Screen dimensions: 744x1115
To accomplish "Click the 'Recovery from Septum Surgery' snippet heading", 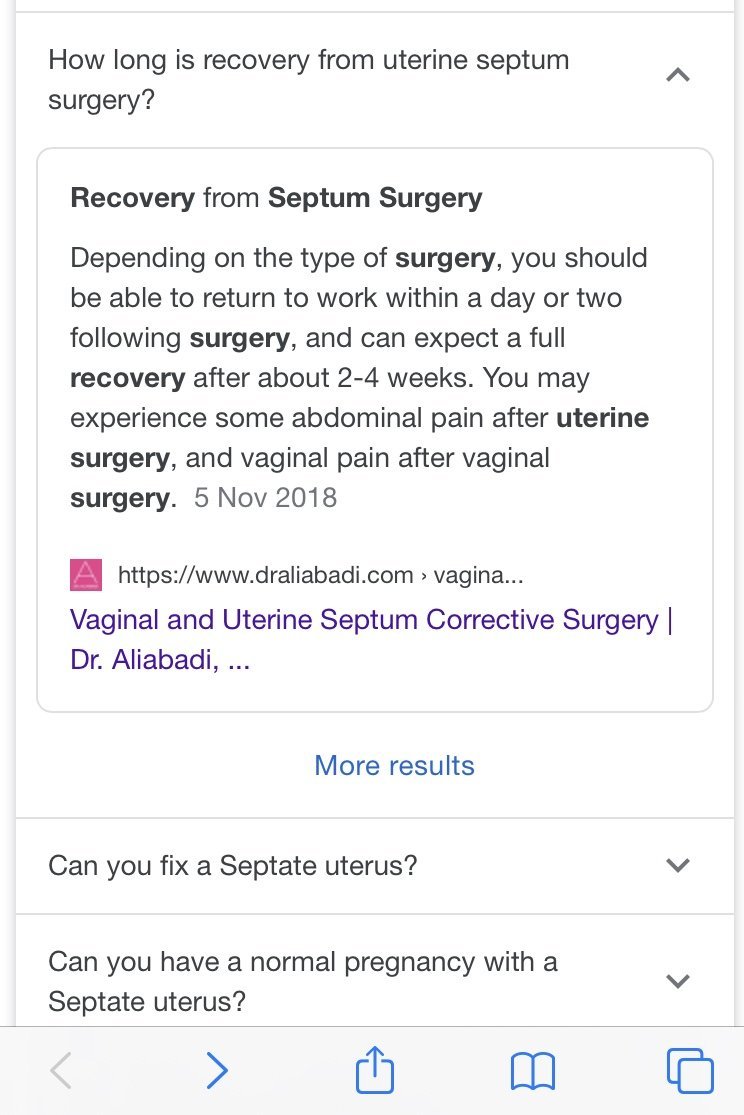I will [x=276, y=198].
